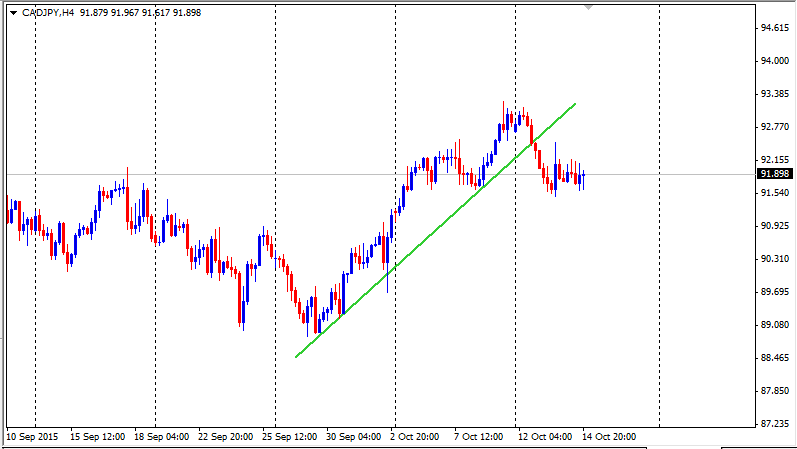Click the 94.615 price scale label
The image size is (797, 449).
point(775,28)
